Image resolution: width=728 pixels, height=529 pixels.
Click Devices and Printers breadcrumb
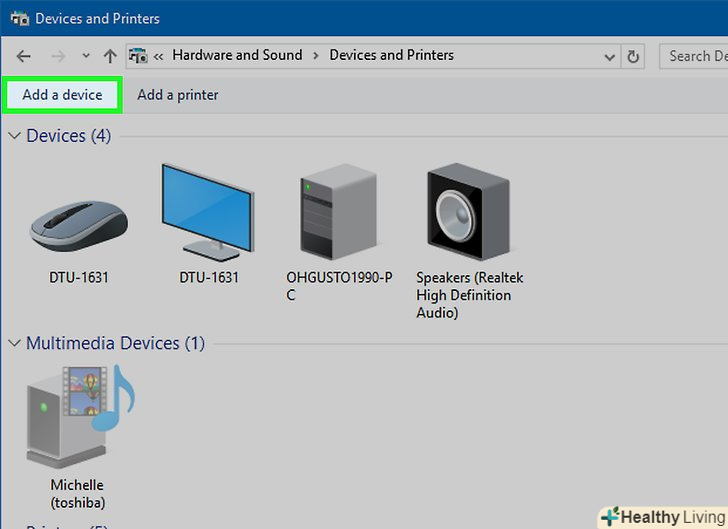391,55
